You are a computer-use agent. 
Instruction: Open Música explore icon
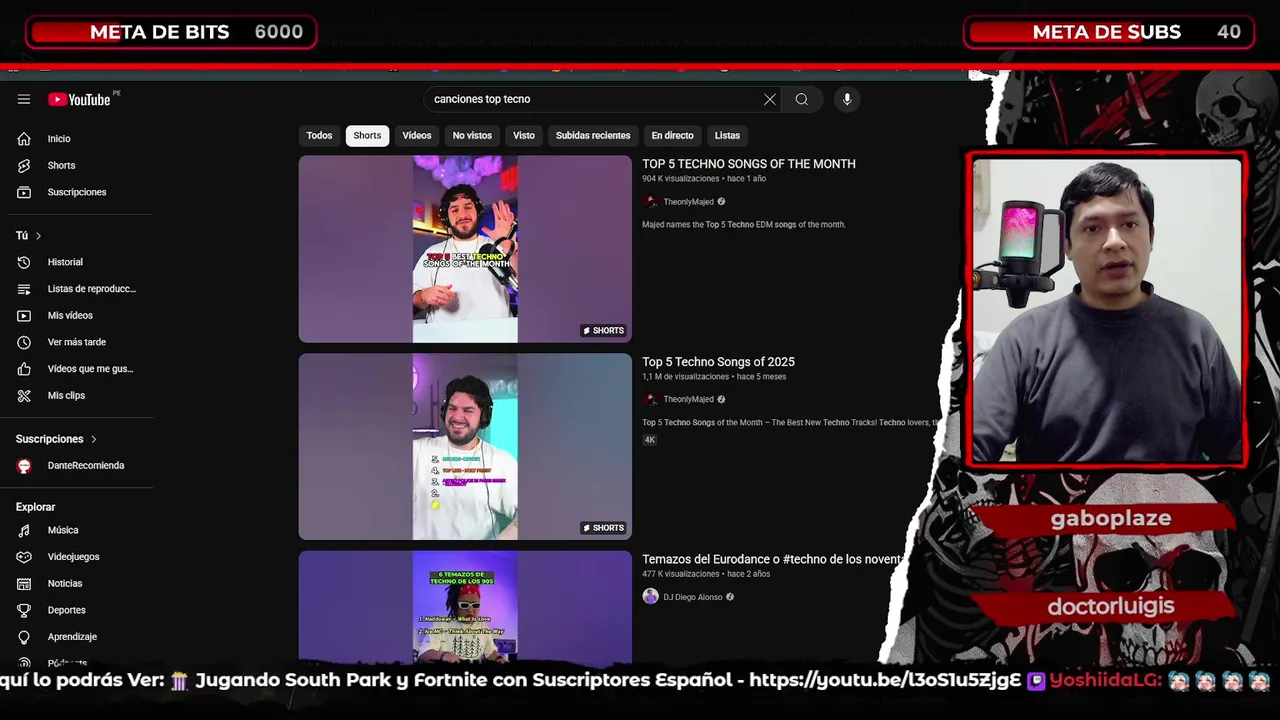pos(24,530)
